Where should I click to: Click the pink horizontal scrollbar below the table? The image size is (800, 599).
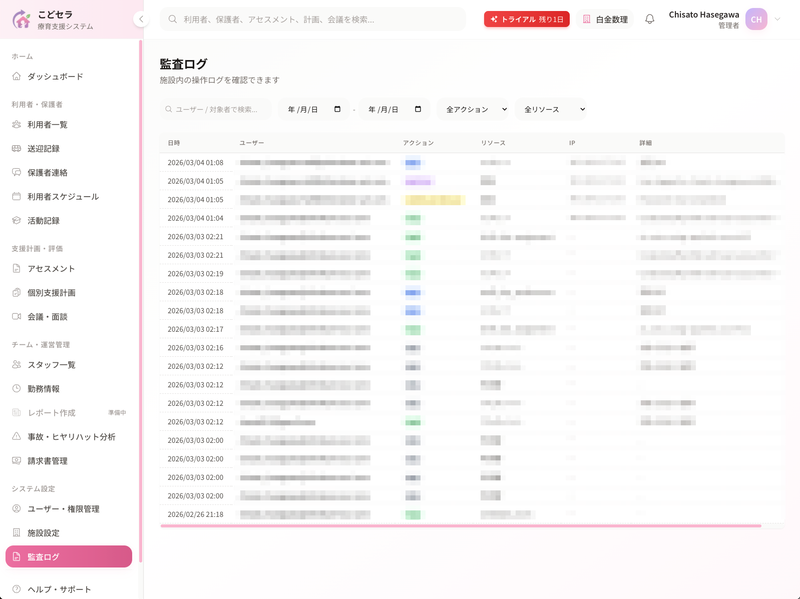tap(460, 524)
